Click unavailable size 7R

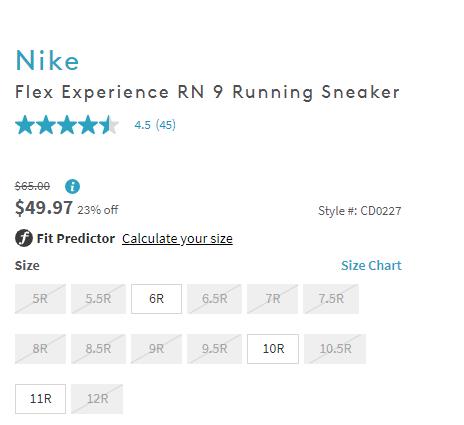(x=272, y=299)
